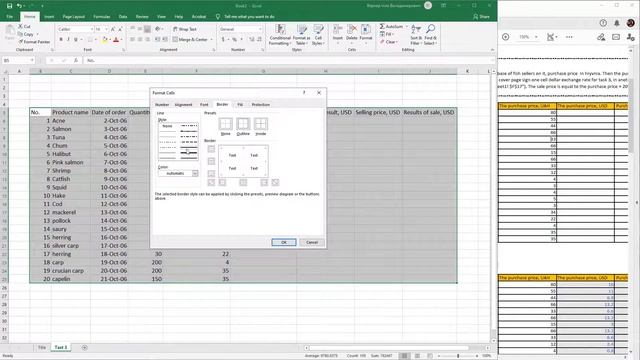Open Format cells ribbon menu
Image resolution: width=640 pixels, height=360 pixels.
(x=366, y=33)
